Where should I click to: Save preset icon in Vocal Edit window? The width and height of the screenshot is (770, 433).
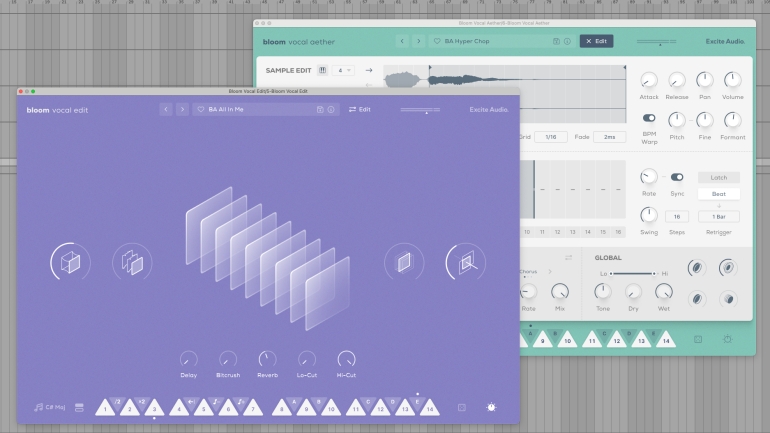click(x=320, y=109)
